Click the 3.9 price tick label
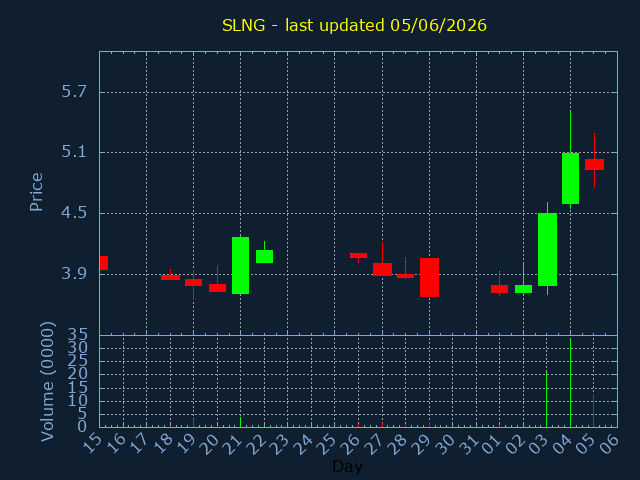Screen dimensions: 640x480 pyautogui.click(x=74, y=273)
